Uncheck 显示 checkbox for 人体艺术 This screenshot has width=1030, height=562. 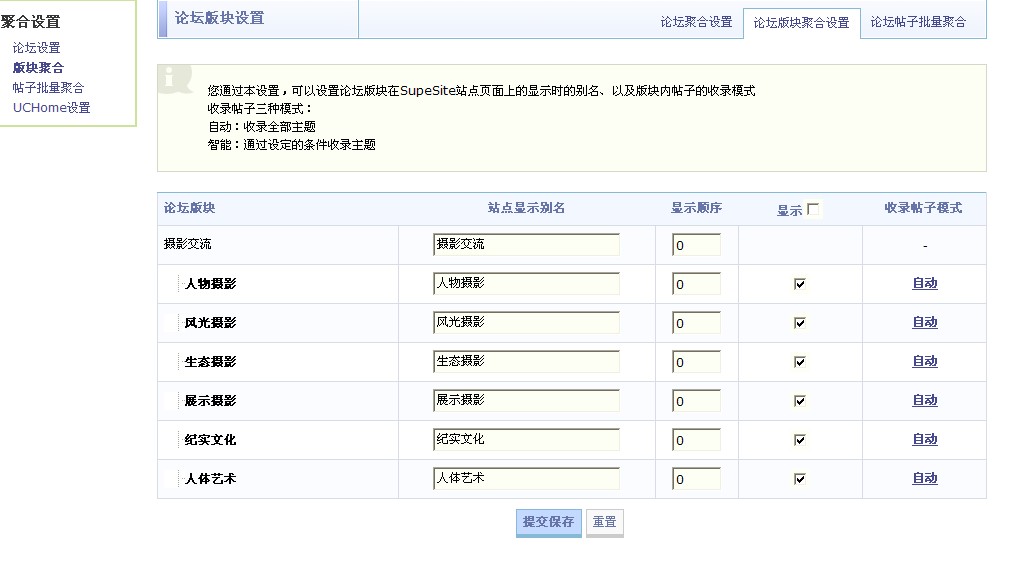coord(799,479)
